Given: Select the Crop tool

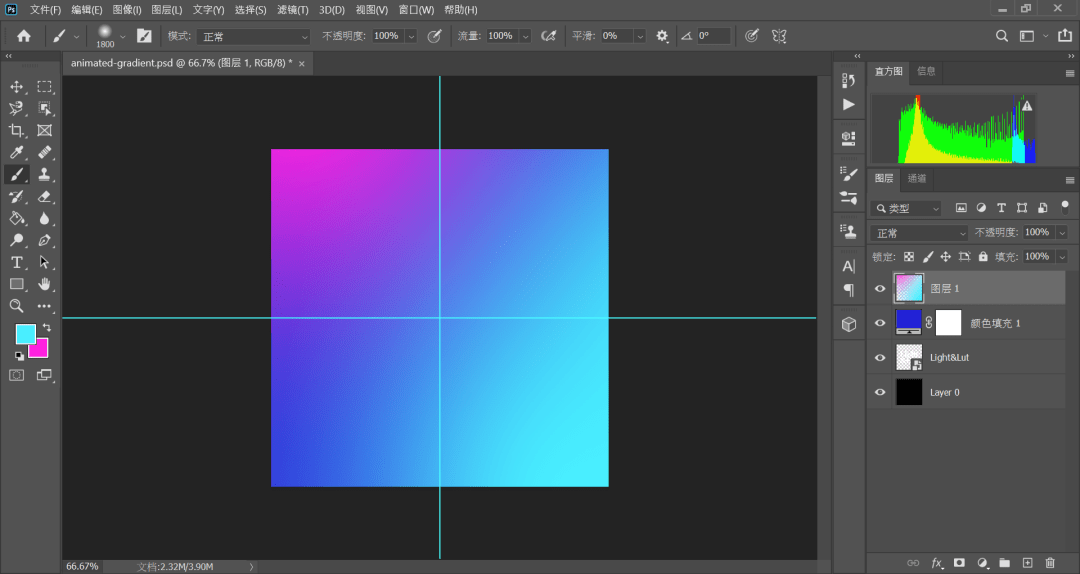Looking at the screenshot, I should 17,130.
